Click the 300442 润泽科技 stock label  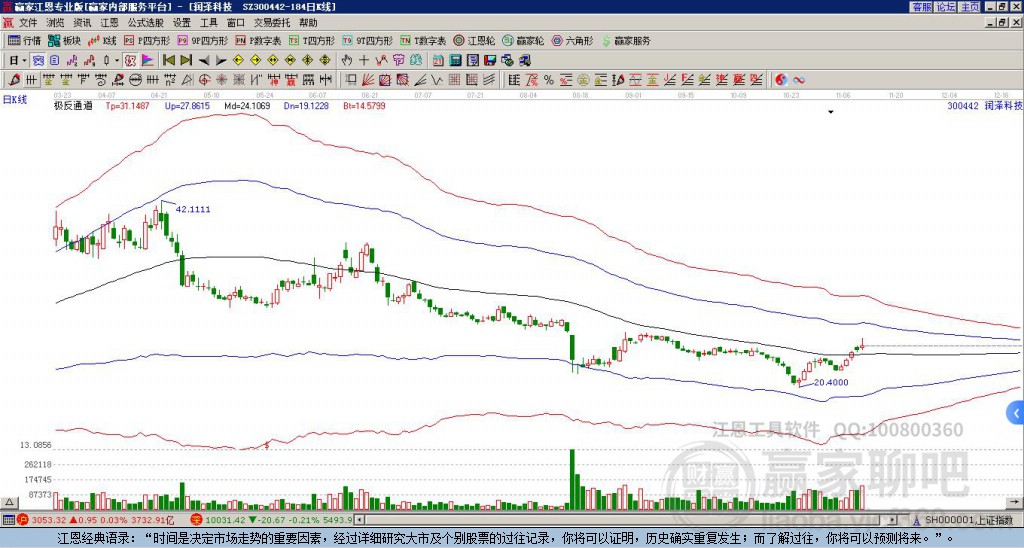click(985, 105)
